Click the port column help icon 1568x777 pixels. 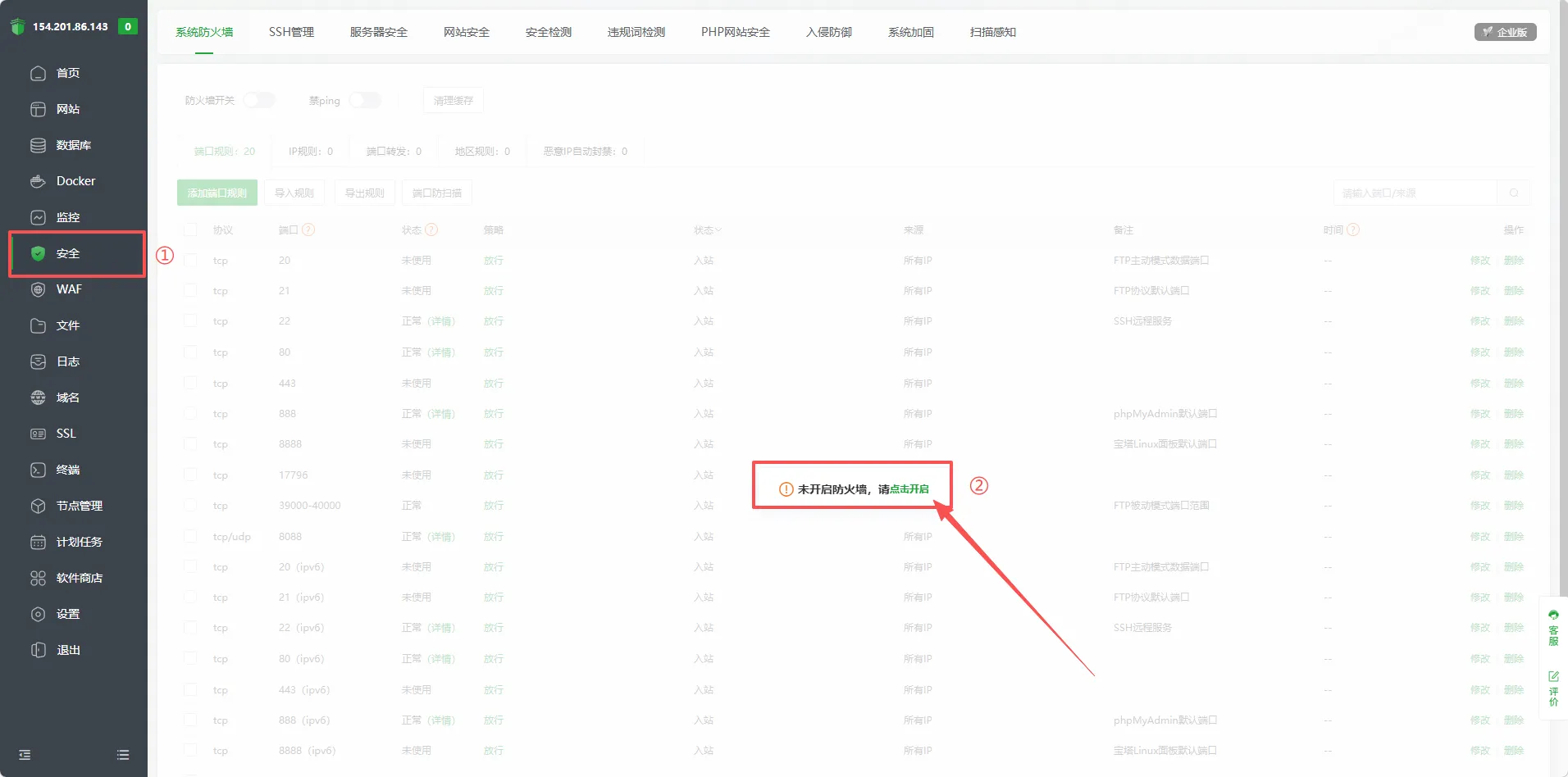coord(308,230)
